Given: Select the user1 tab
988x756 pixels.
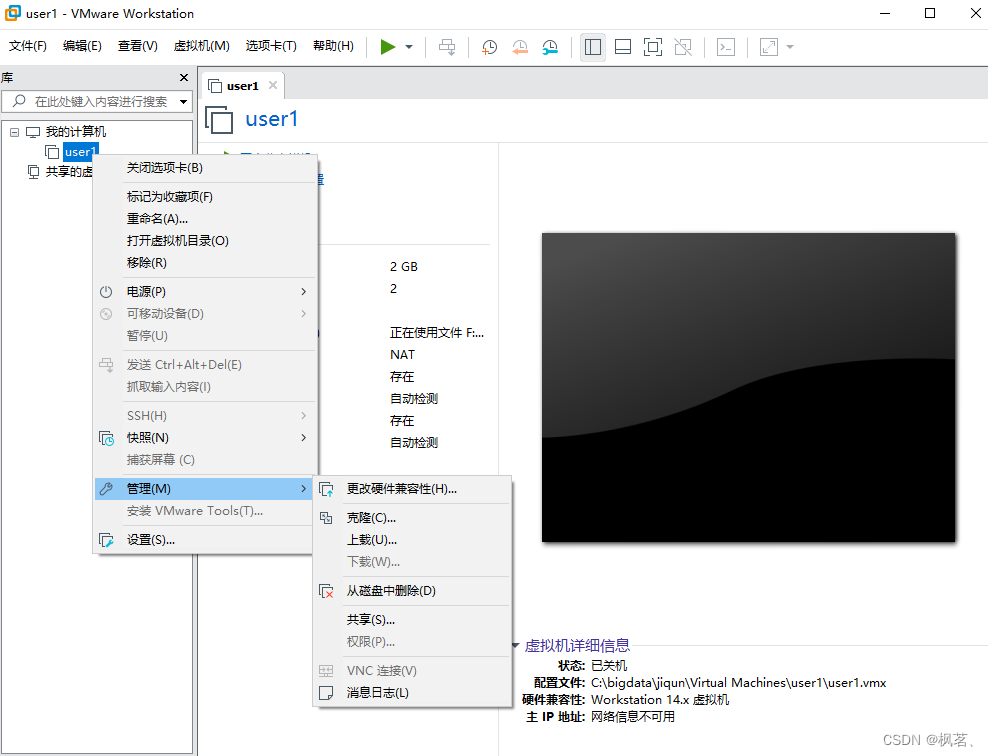Looking at the screenshot, I should 243,86.
